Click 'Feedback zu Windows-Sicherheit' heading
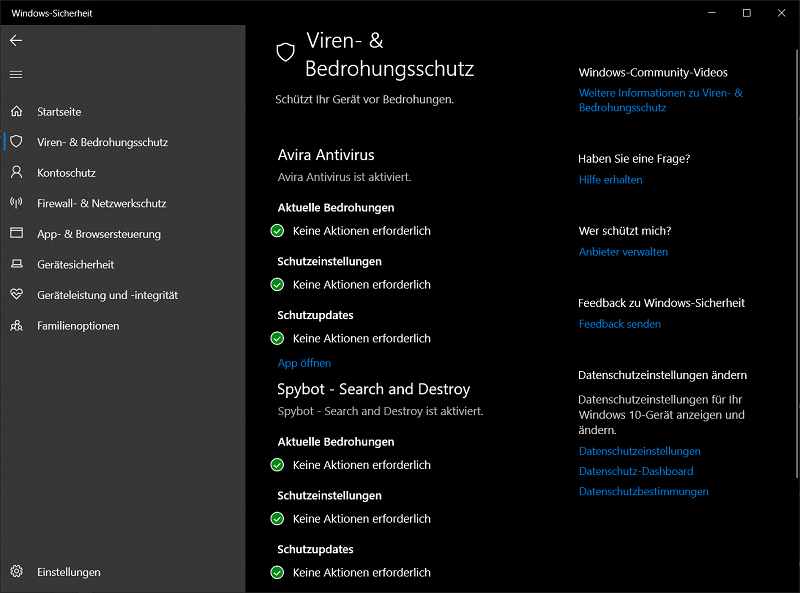 [x=661, y=303]
